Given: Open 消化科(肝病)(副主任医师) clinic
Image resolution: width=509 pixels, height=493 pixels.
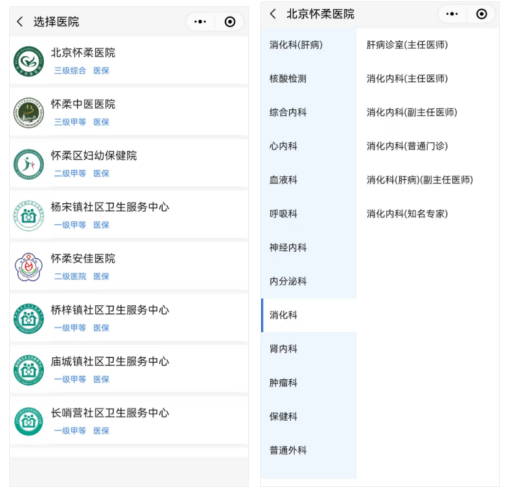Looking at the screenshot, I should (x=420, y=180).
